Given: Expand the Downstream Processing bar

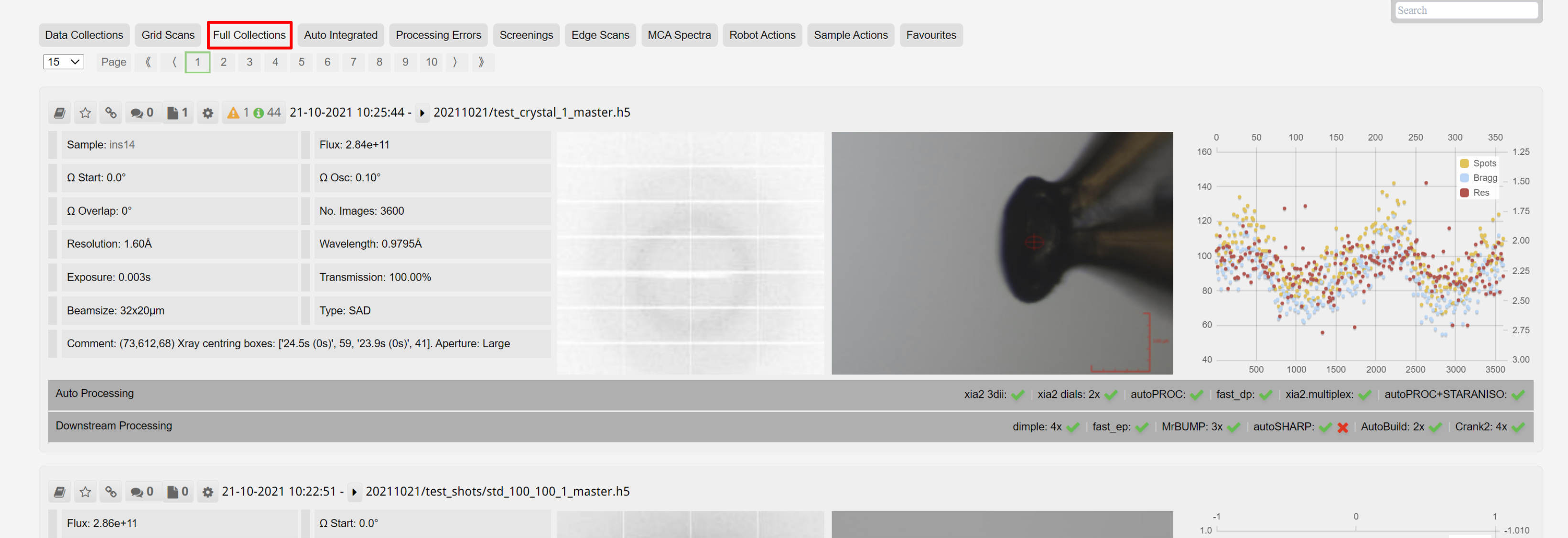Looking at the screenshot, I should point(790,427).
